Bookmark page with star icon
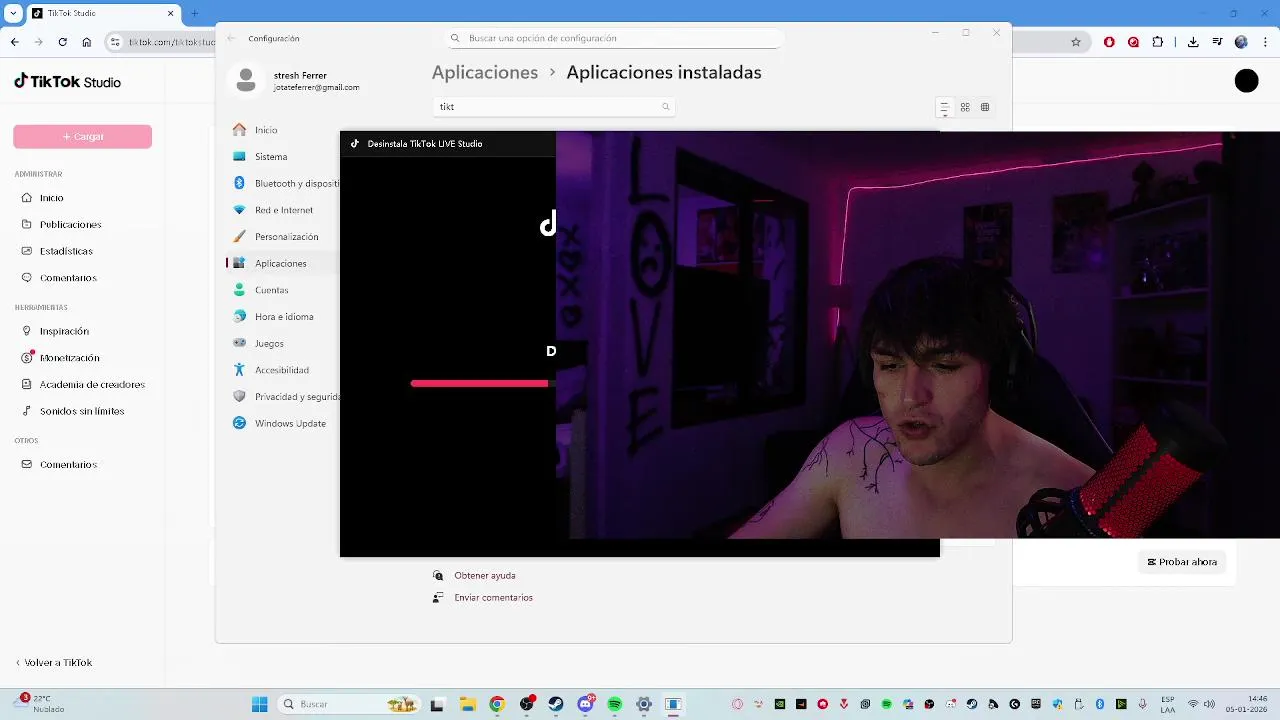This screenshot has height=720, width=1280. point(1076,42)
